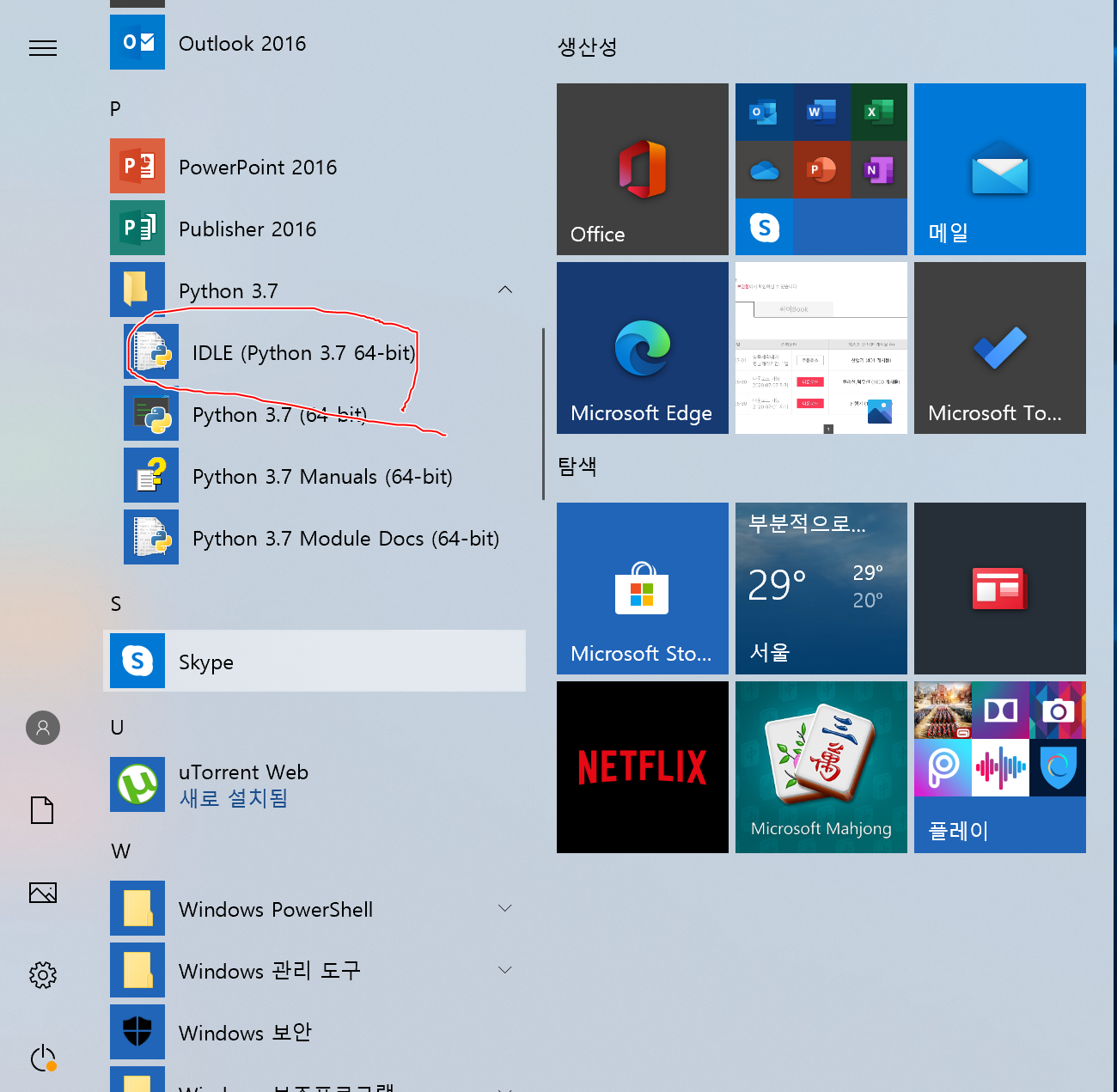Open uTorrent Web

pyautogui.click(x=314, y=784)
